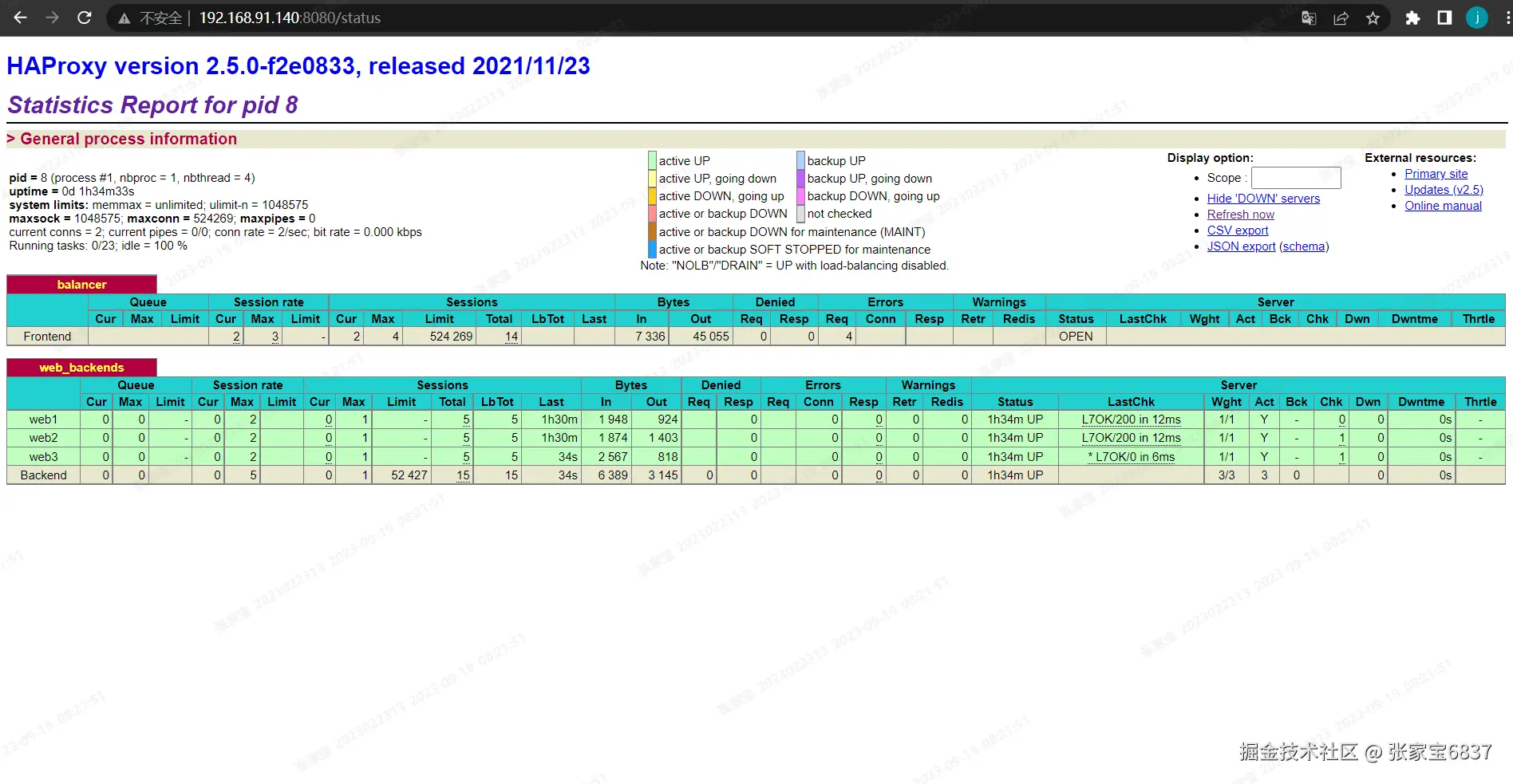The image size is (1513, 784).
Task: Click the General process information heading
Action: pos(128,139)
